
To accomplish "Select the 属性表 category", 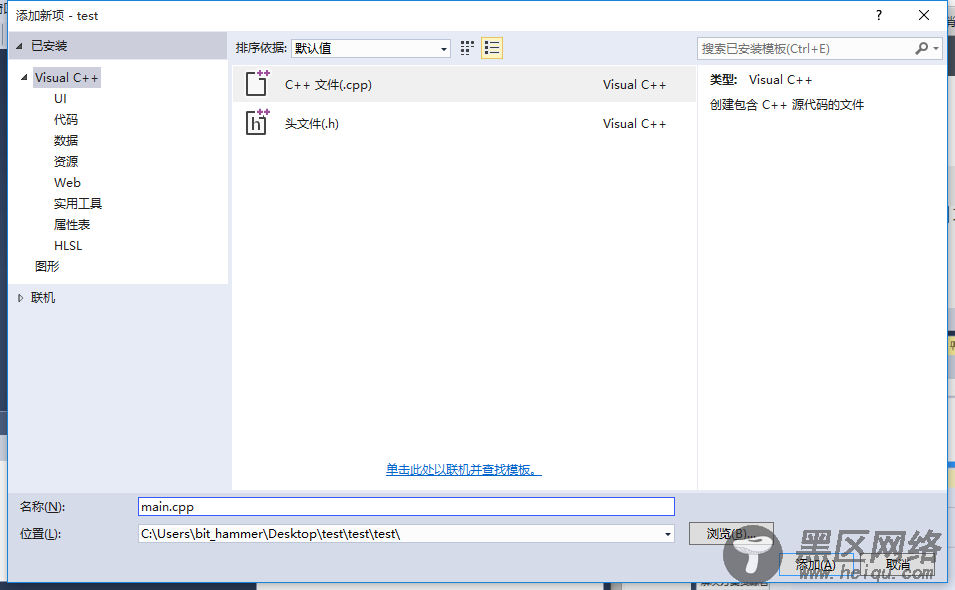I will (x=72, y=225).
